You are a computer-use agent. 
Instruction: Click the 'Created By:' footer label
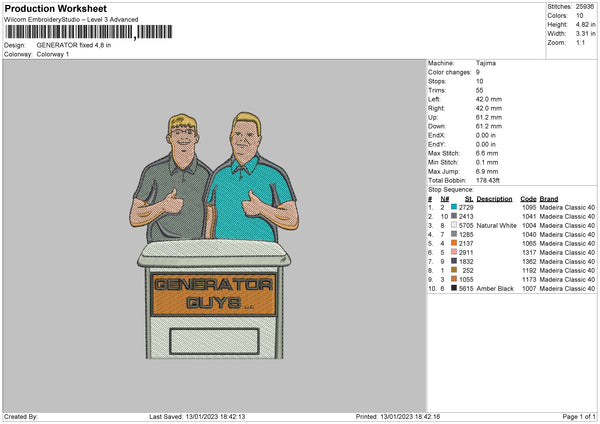click(21, 417)
